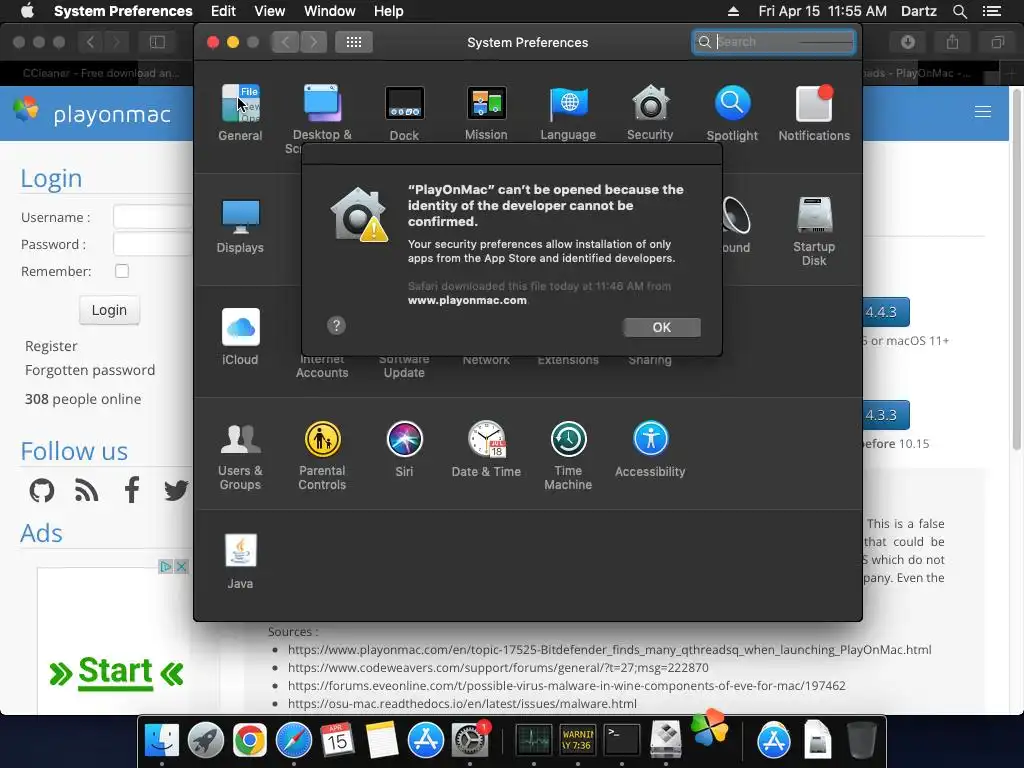Download PlayOnMac version 4.3.3
Image resolution: width=1024 pixels, height=768 pixels.
pyautogui.click(x=886, y=415)
